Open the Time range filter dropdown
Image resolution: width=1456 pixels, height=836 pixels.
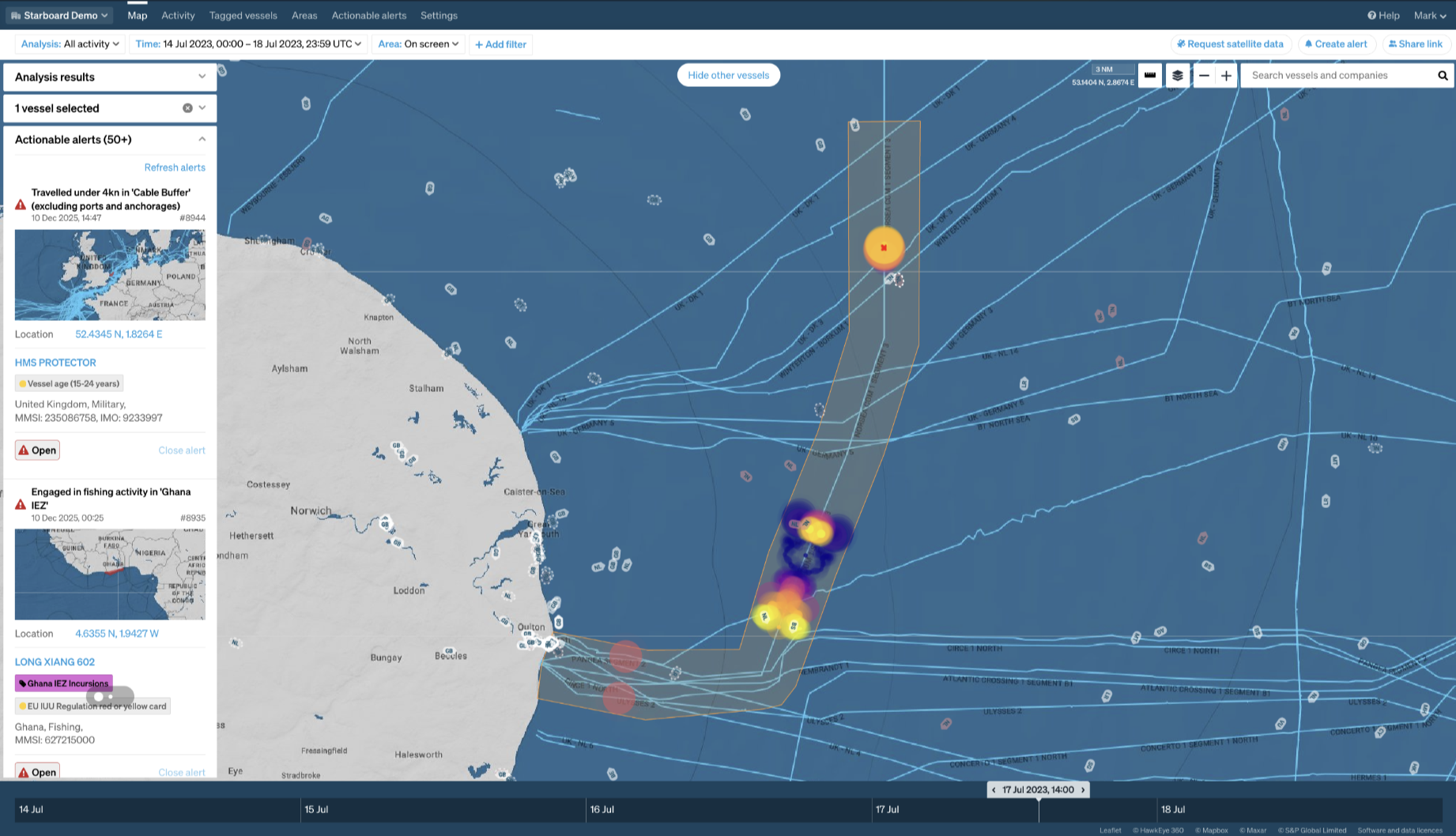point(248,44)
